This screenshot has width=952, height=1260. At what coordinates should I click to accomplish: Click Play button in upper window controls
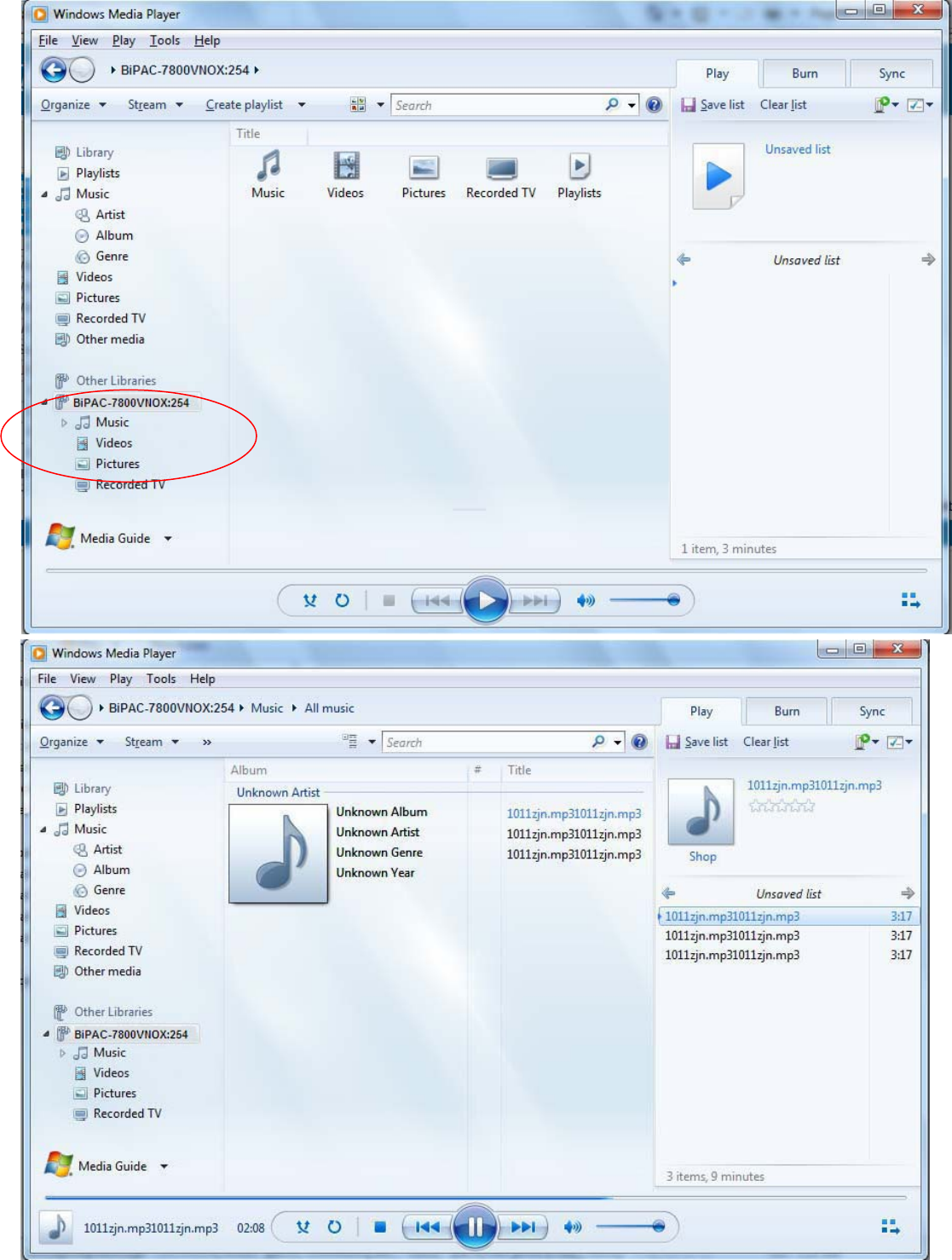(x=486, y=600)
